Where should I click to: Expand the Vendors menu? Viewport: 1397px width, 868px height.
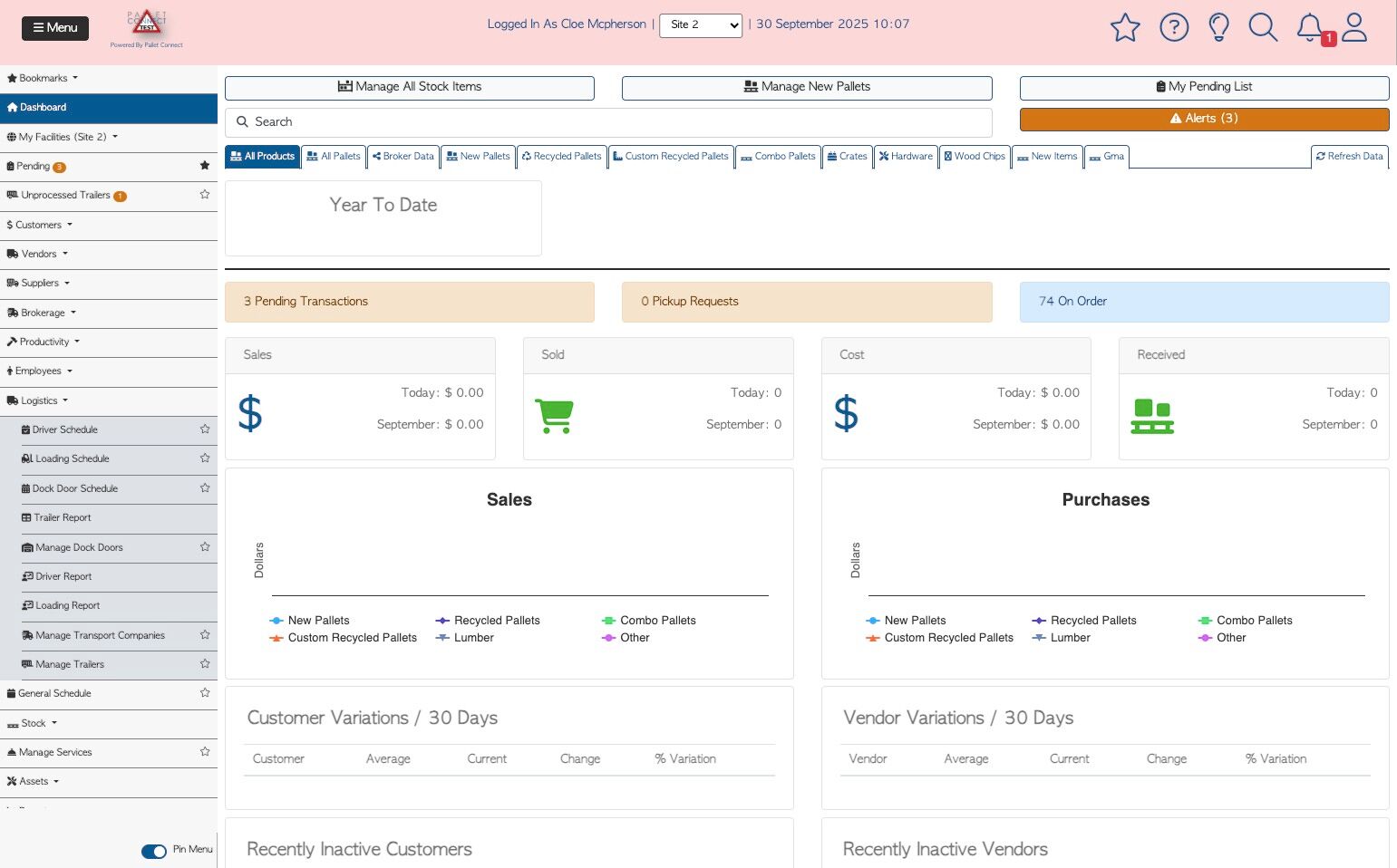(109, 254)
